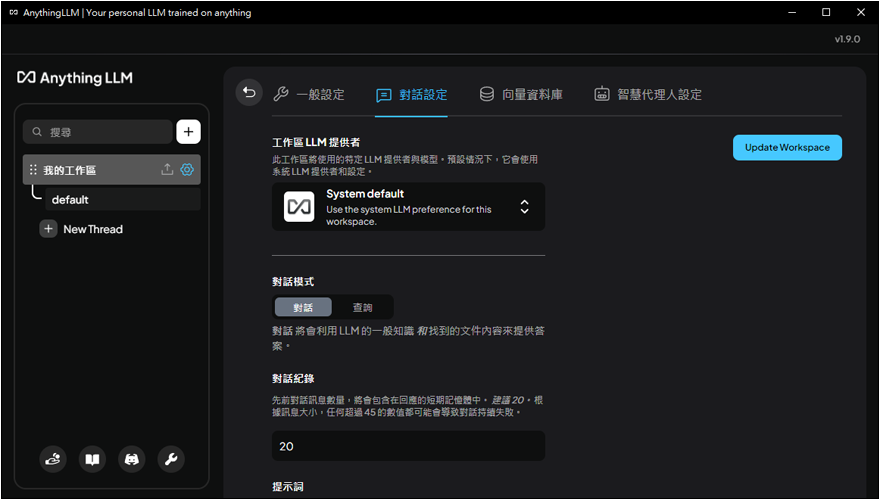Expand the System default LLM provider dropdown

tap(408, 207)
